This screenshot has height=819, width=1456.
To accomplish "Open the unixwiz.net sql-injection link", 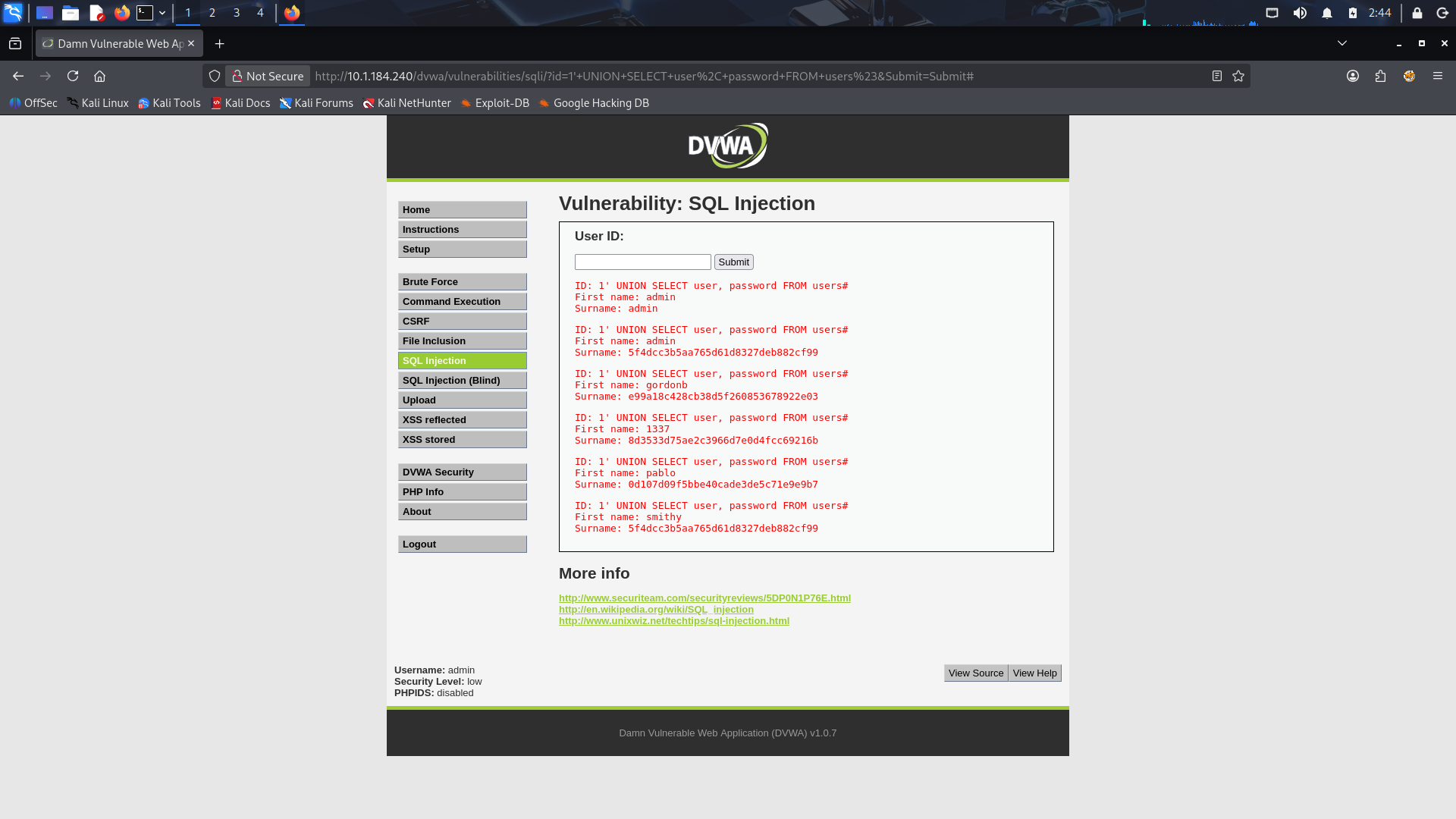I will [x=674, y=621].
